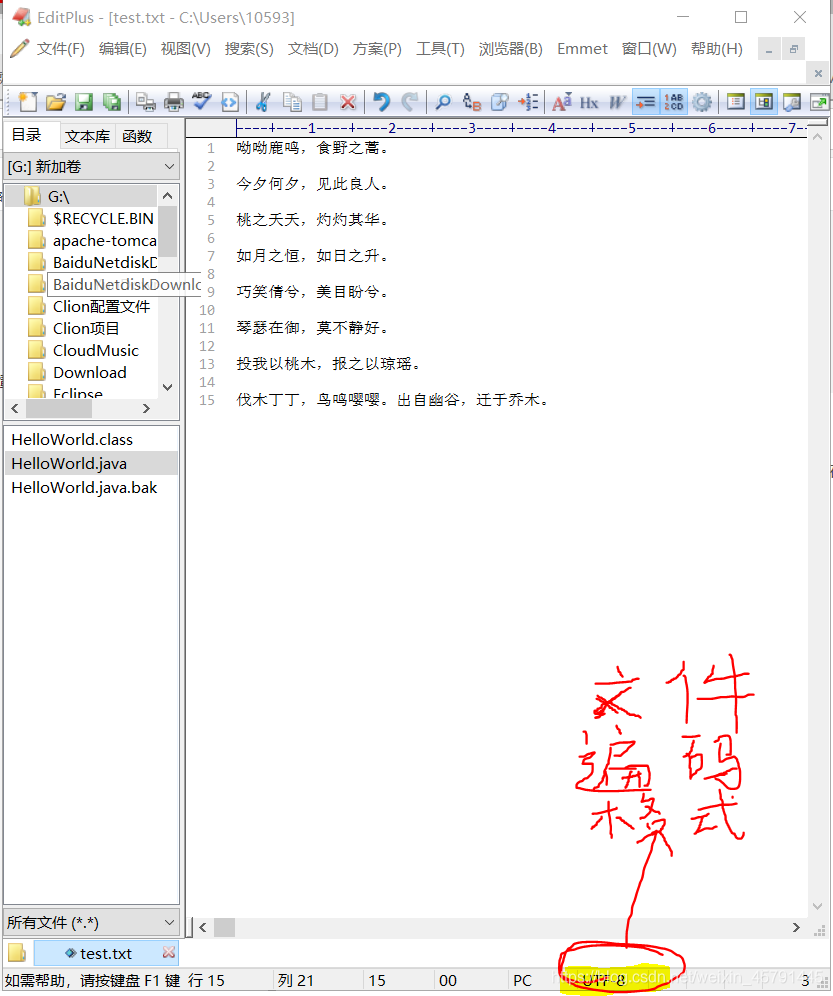The height and width of the screenshot is (996, 833).
Task: Open Replace with the A-to-B icon
Action: click(x=471, y=102)
